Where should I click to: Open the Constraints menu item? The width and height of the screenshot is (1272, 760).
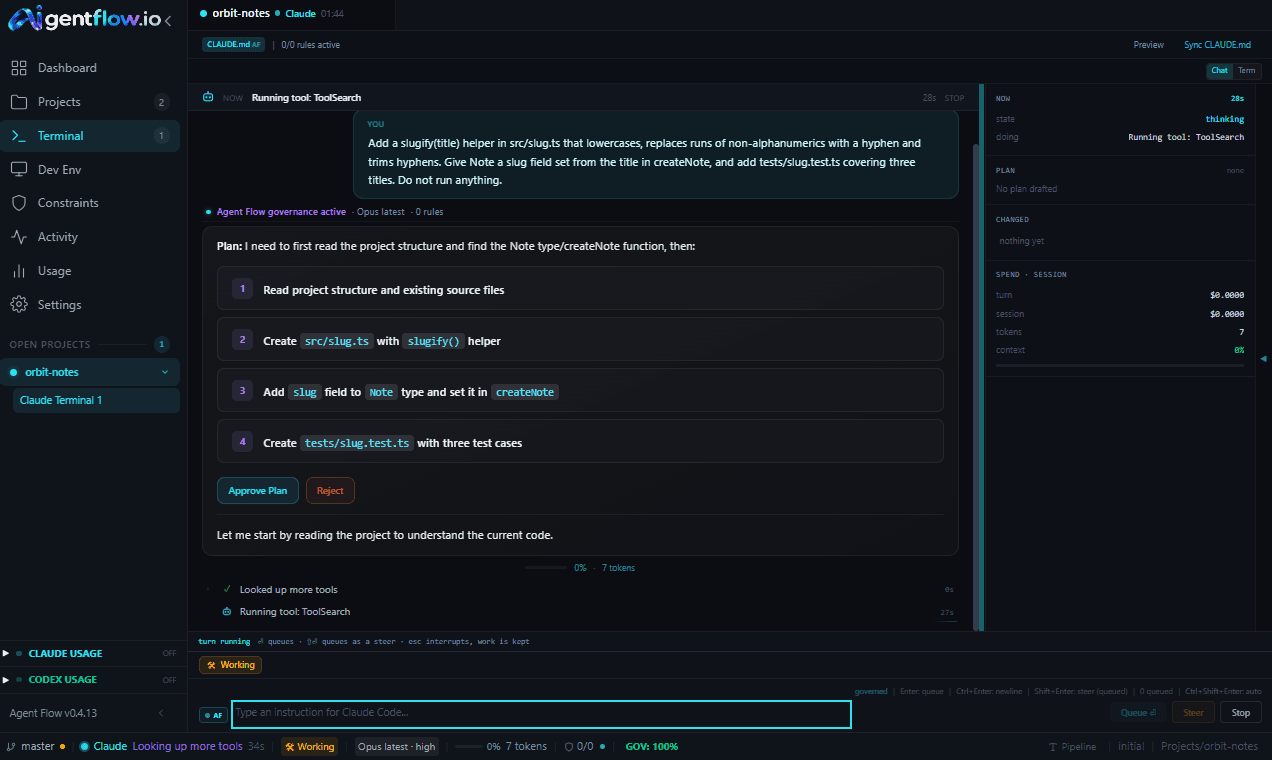tap(90, 203)
